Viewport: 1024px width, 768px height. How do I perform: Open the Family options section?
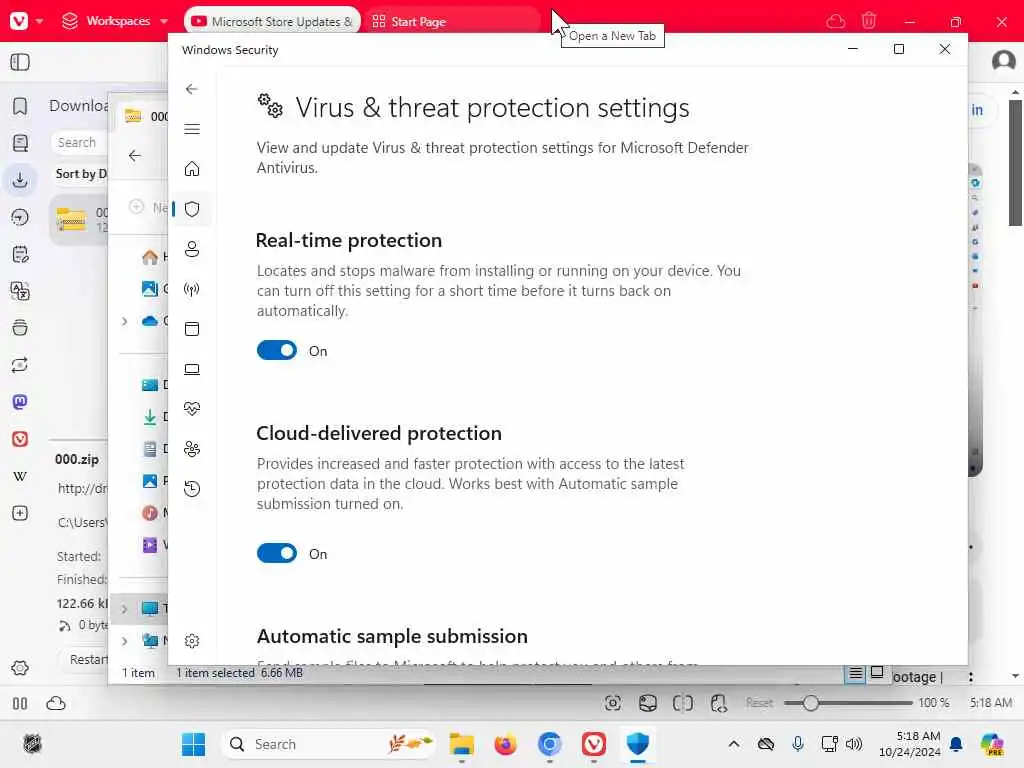[191, 449]
